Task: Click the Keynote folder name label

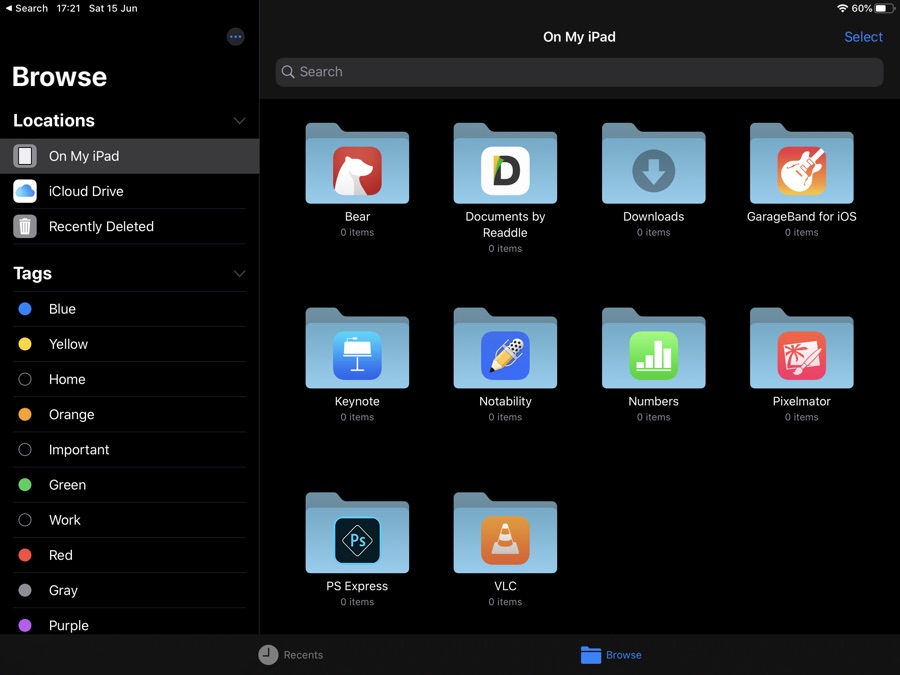Action: (x=357, y=401)
